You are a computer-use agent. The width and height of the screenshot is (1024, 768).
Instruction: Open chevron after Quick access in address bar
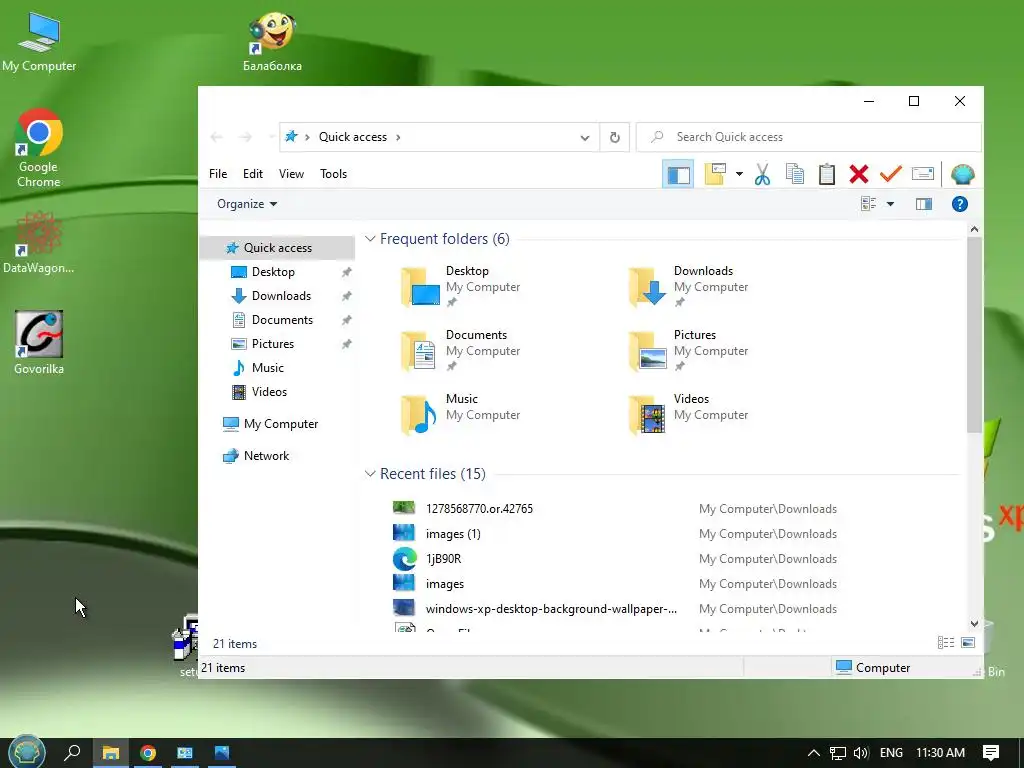[x=398, y=137]
